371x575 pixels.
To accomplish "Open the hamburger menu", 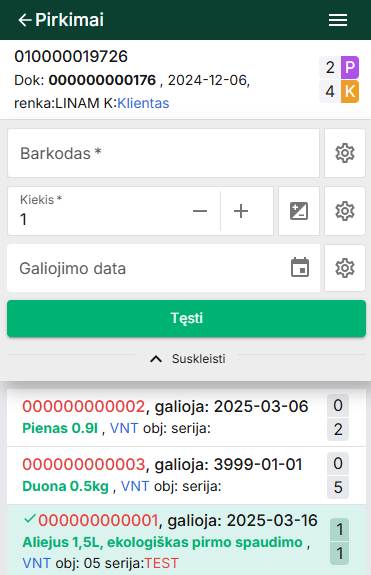I will [x=338, y=20].
